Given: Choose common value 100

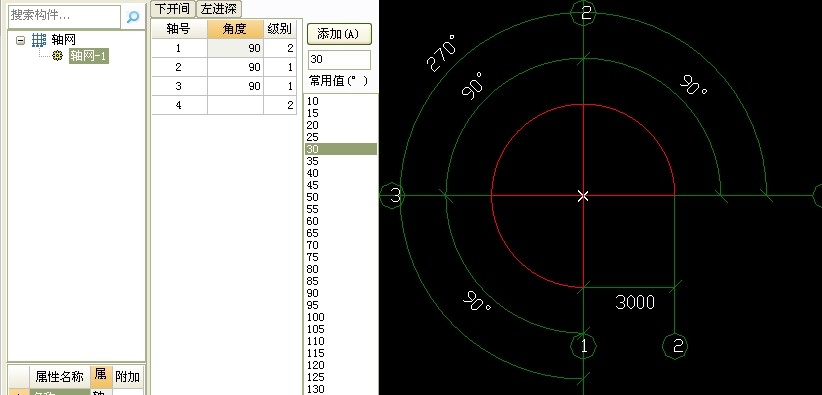Looking at the screenshot, I should [341, 317].
